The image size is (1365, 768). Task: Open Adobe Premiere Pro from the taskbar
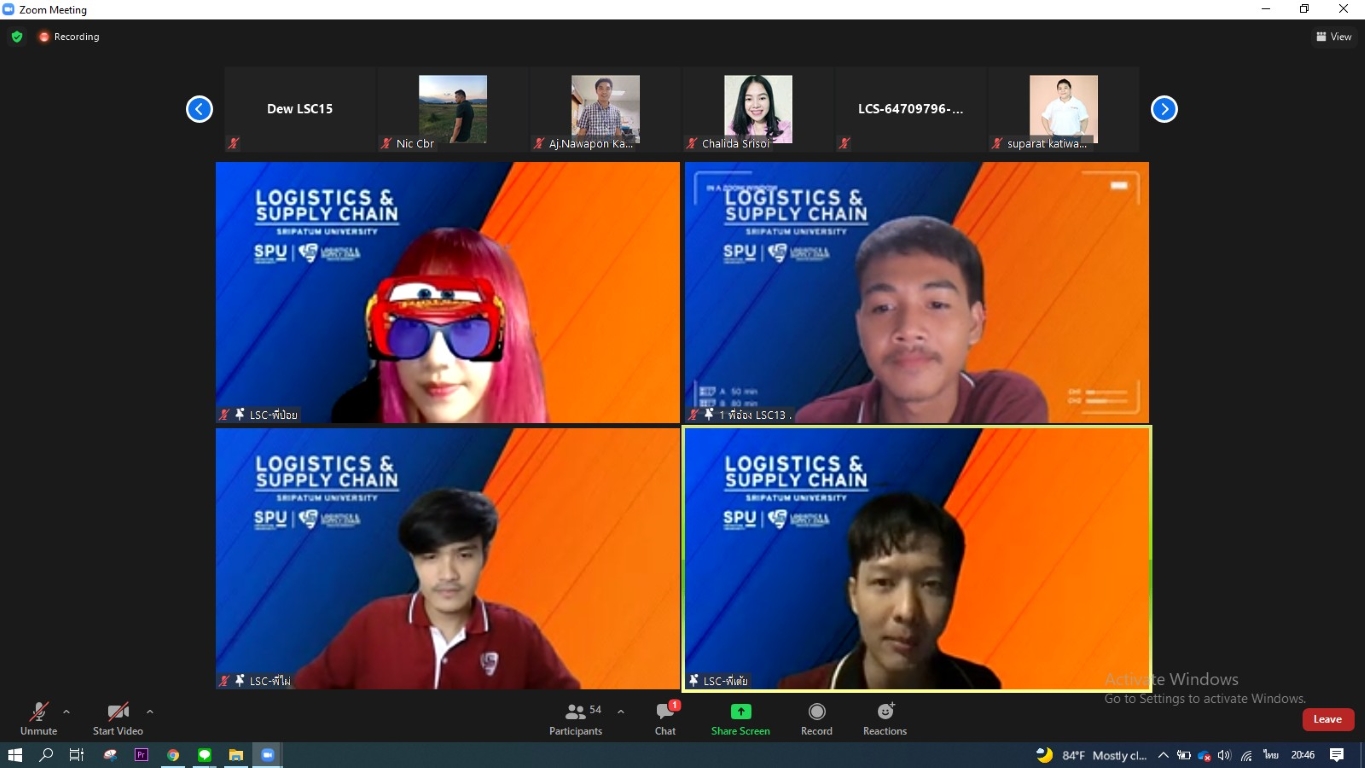(141, 755)
